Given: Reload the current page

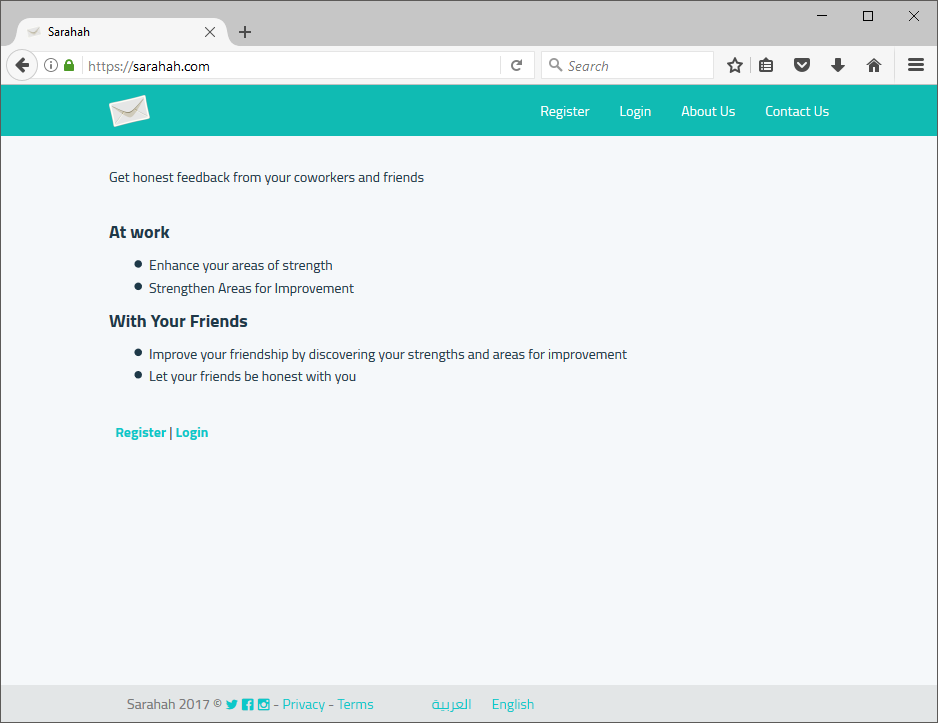Looking at the screenshot, I should click(517, 66).
